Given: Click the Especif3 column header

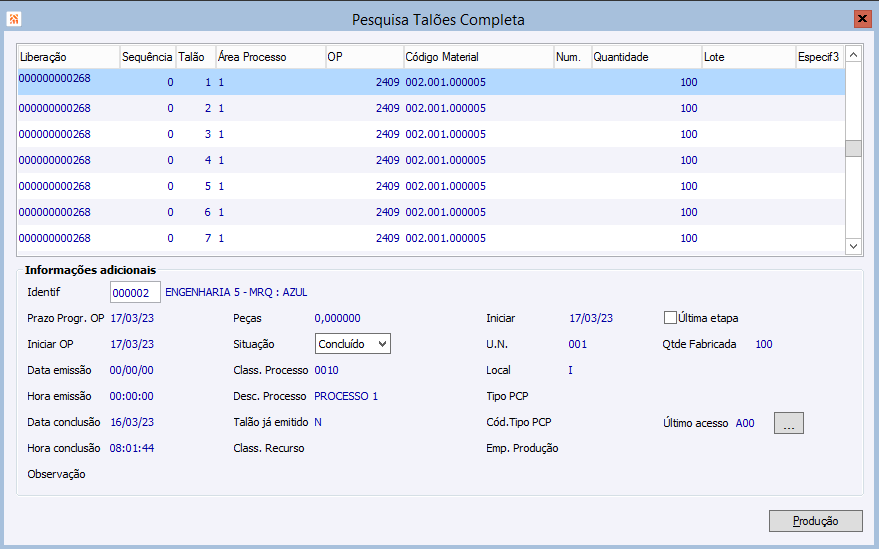Looking at the screenshot, I should tap(820, 57).
